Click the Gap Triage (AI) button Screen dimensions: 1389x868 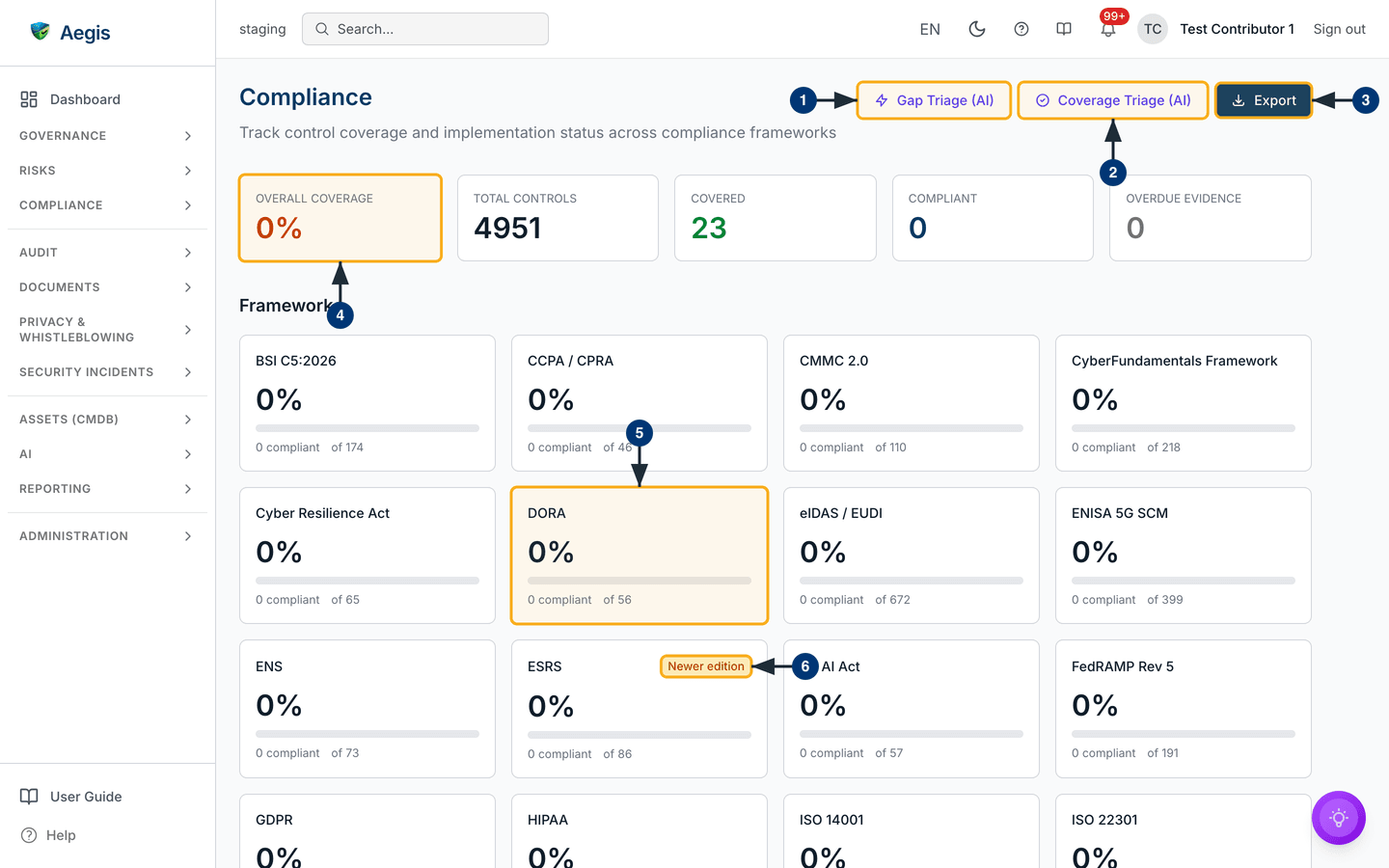934,100
